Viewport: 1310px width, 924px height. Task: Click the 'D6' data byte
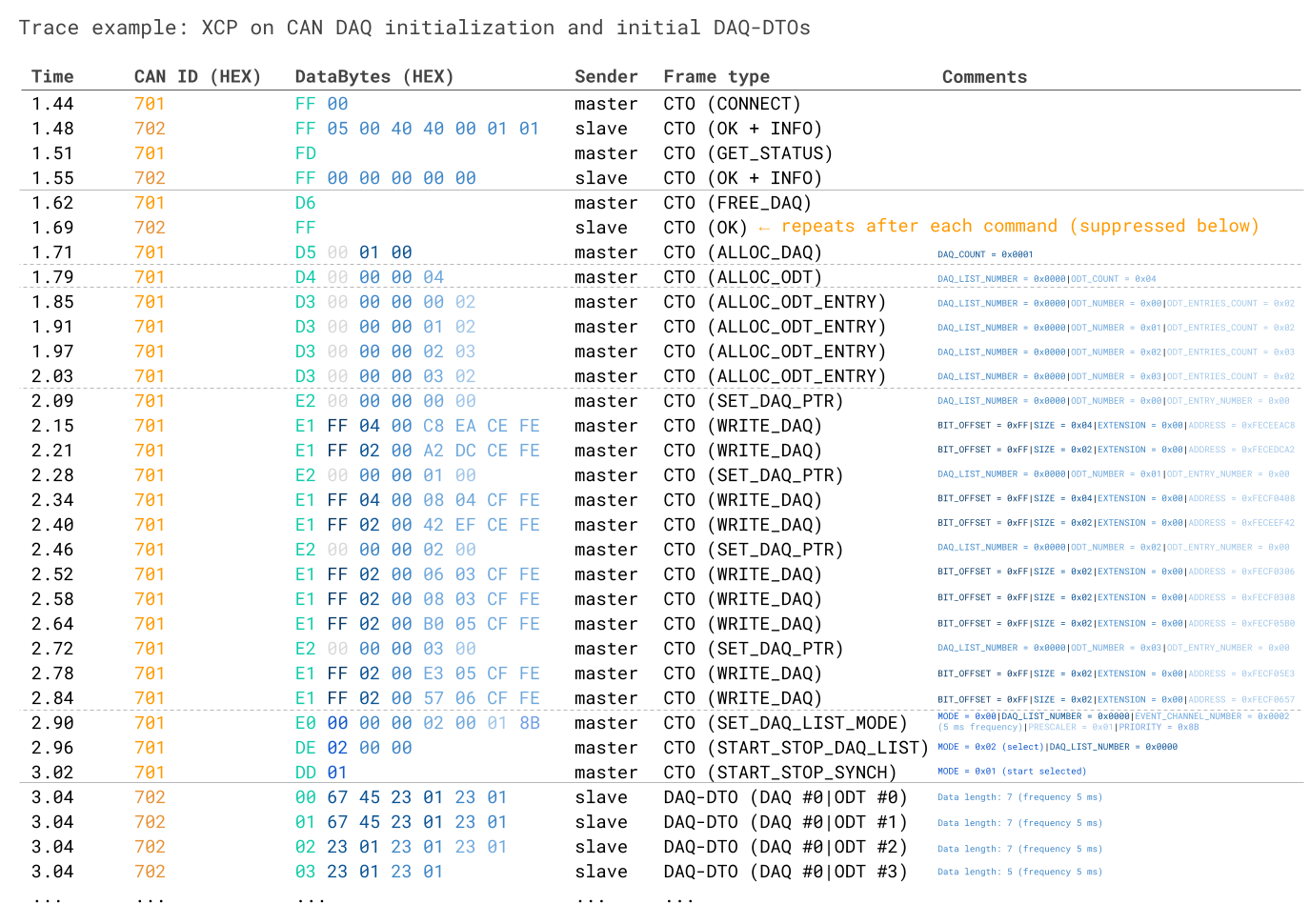click(x=306, y=203)
